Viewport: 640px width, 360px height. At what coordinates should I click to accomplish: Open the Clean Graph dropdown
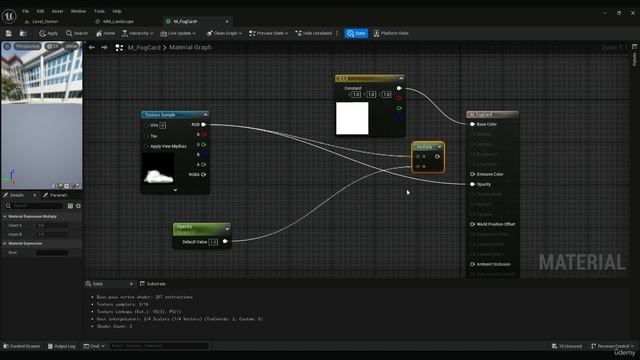[224, 33]
